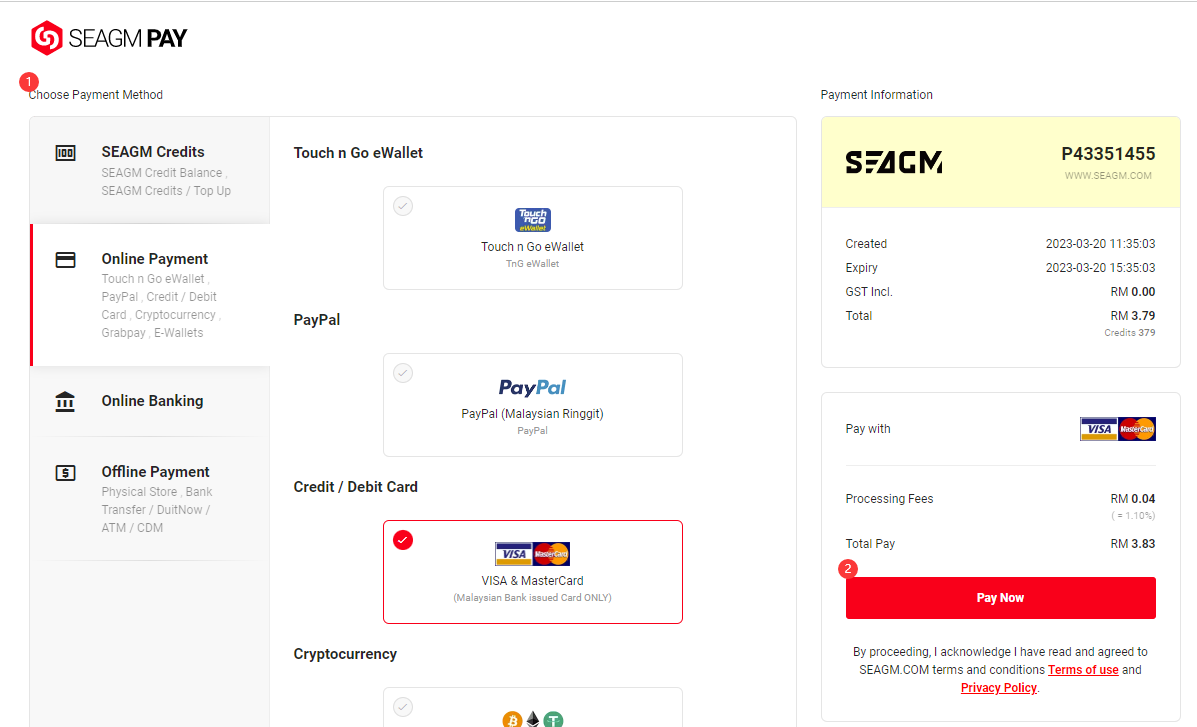Image resolution: width=1197 pixels, height=727 pixels.
Task: Switch to the Online Banking tab
Action: click(150, 402)
